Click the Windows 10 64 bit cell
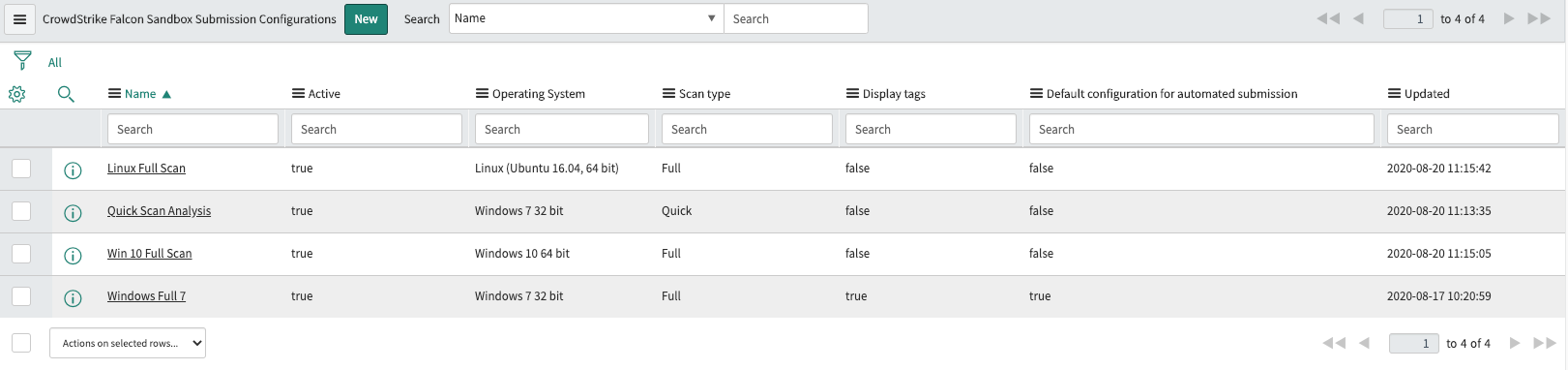Image resolution: width=1568 pixels, height=370 pixels. click(522, 254)
